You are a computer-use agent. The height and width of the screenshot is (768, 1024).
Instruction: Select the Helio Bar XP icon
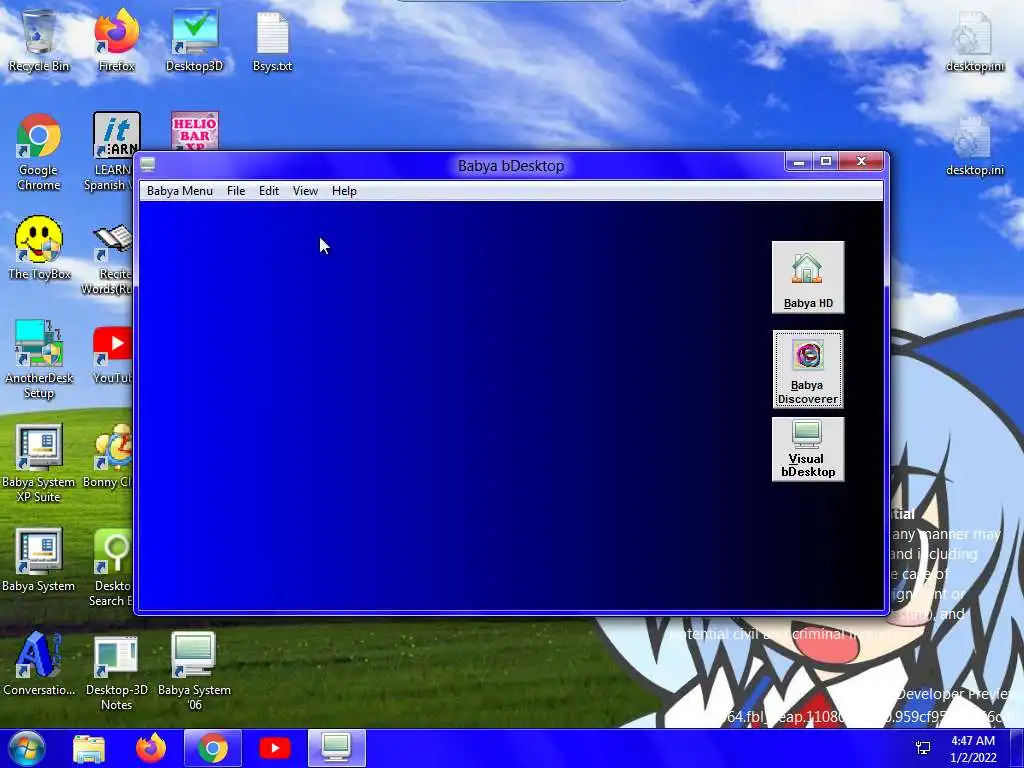point(195,131)
